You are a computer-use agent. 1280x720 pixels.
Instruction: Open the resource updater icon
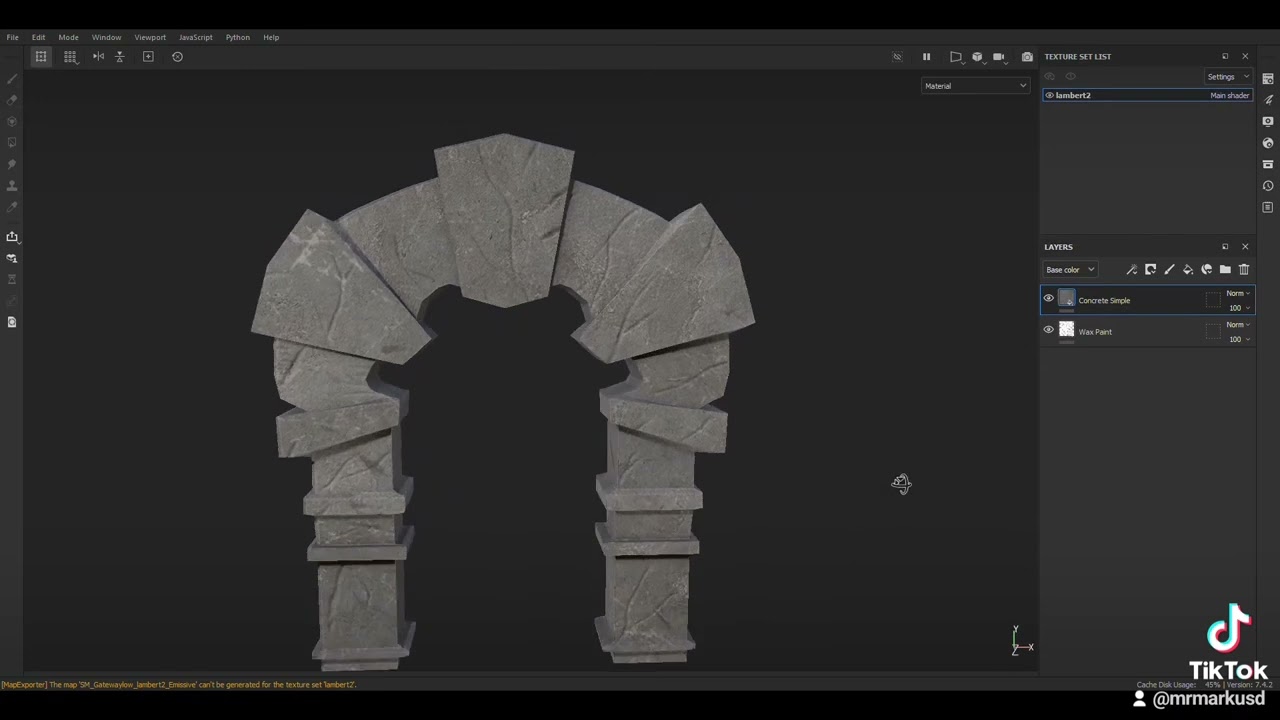[12, 258]
